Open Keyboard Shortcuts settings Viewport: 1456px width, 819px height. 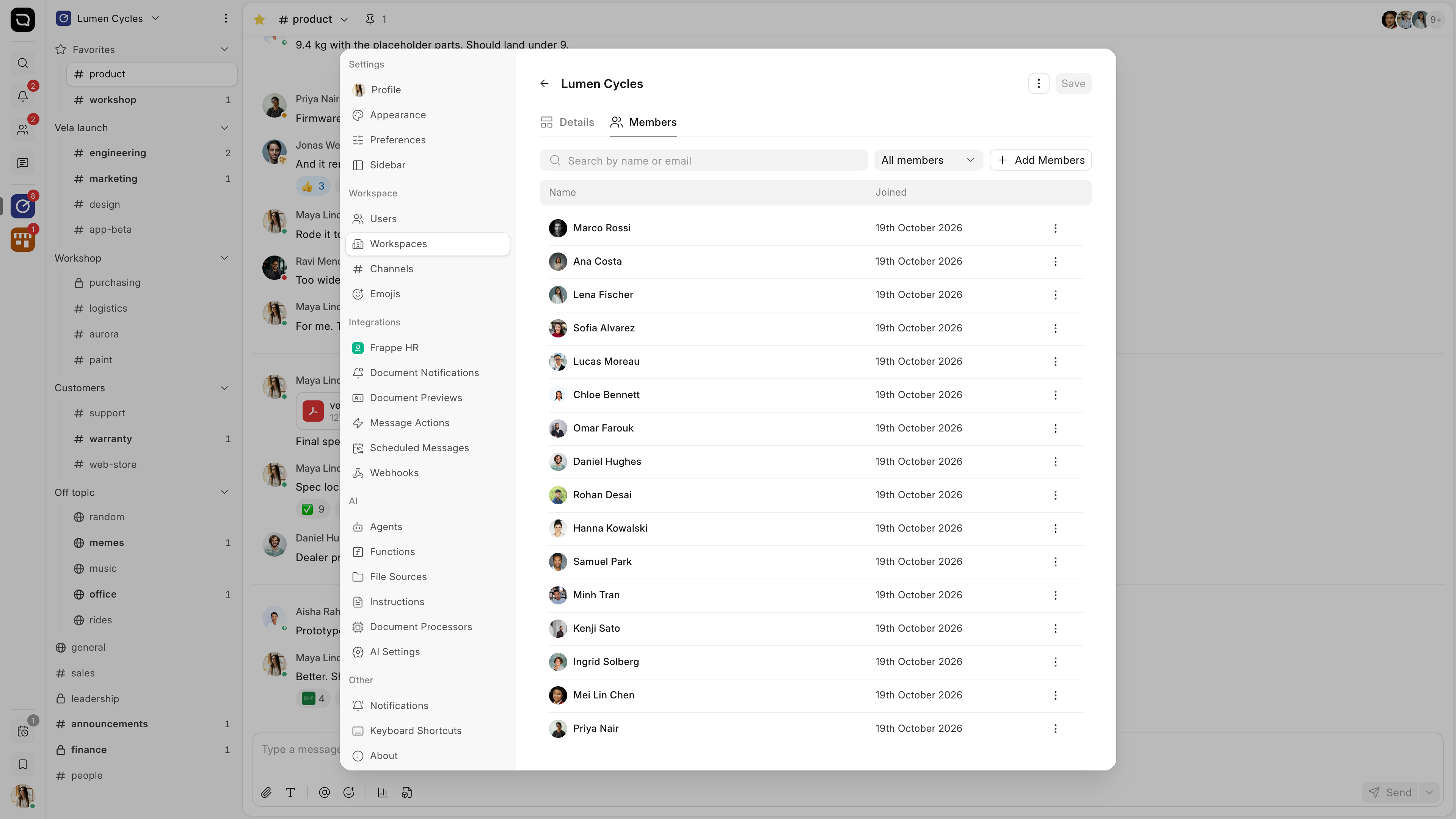427,731
